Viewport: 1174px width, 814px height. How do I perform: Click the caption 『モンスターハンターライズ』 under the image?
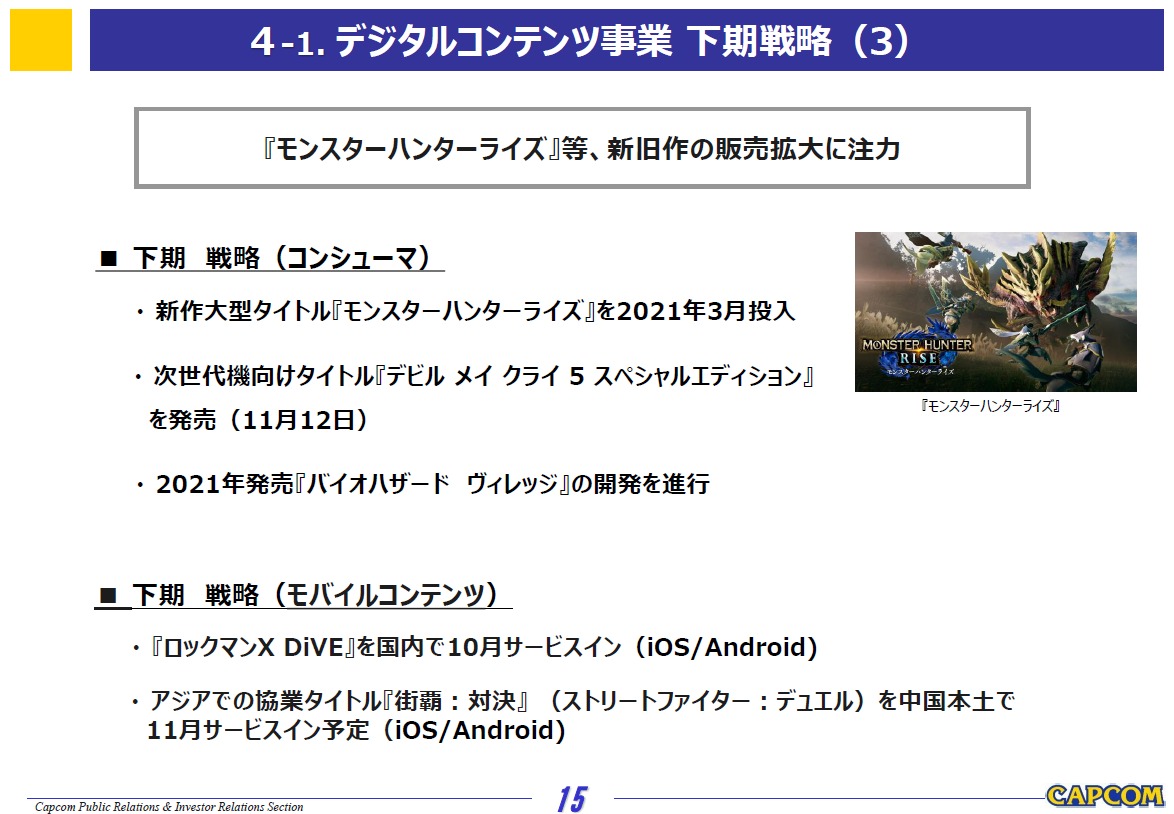(x=991, y=407)
